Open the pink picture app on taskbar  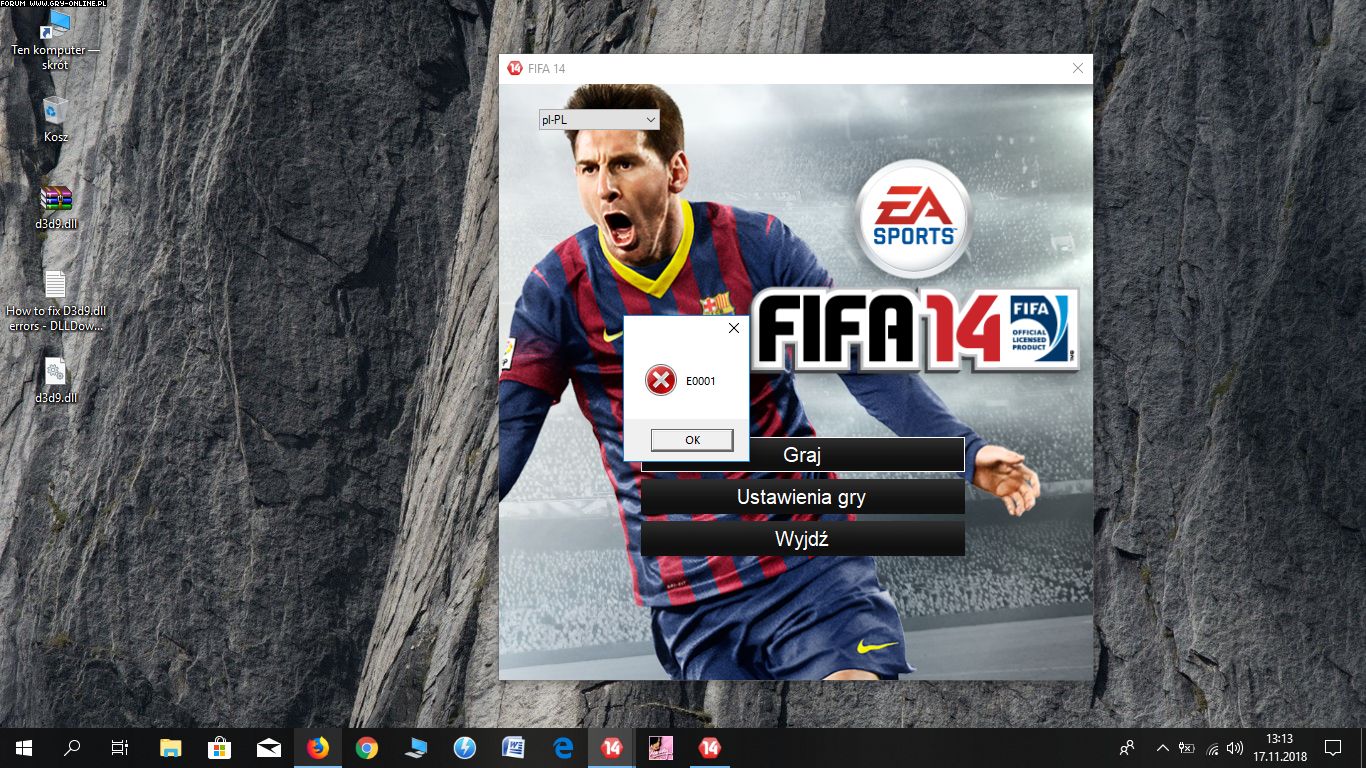[x=660, y=748]
